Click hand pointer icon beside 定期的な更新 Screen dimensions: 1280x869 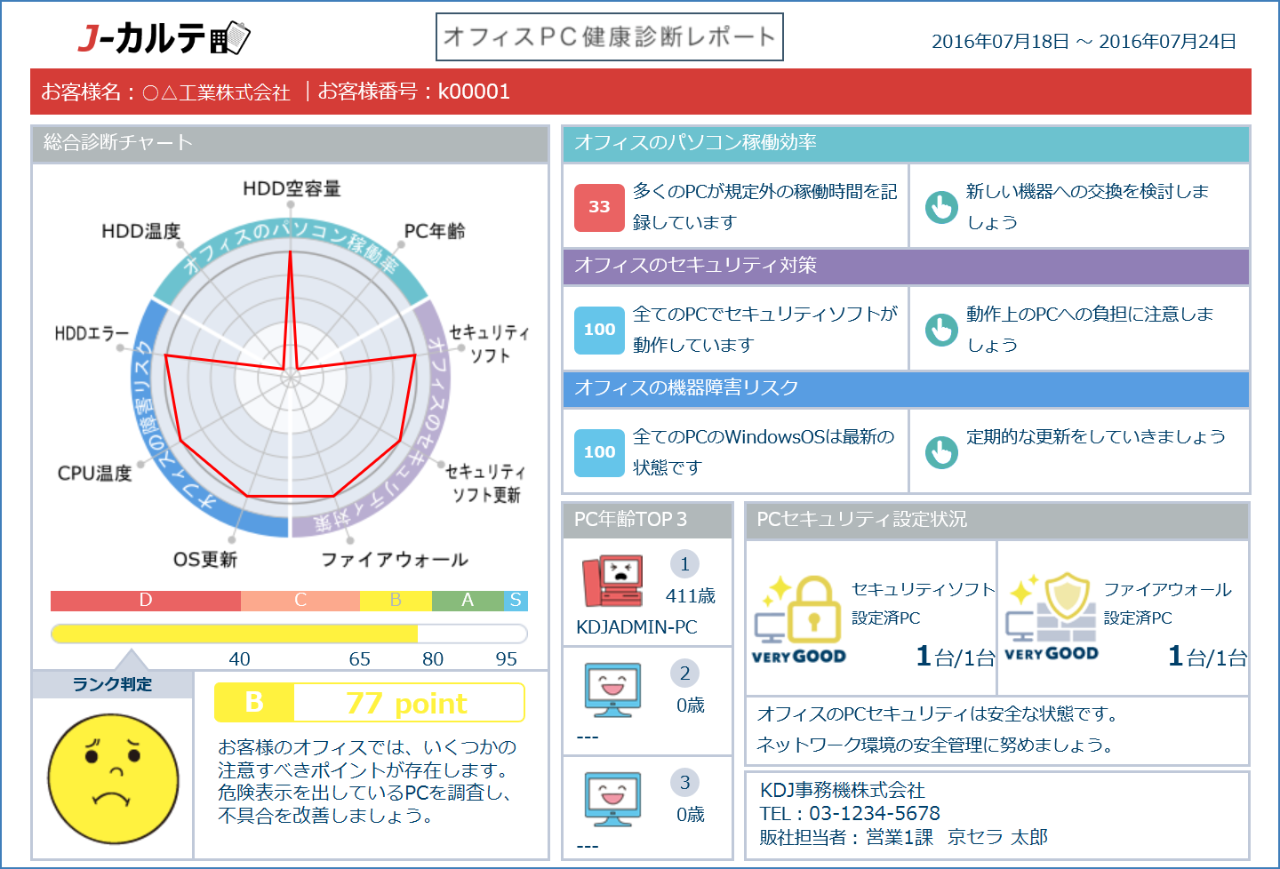click(x=941, y=451)
